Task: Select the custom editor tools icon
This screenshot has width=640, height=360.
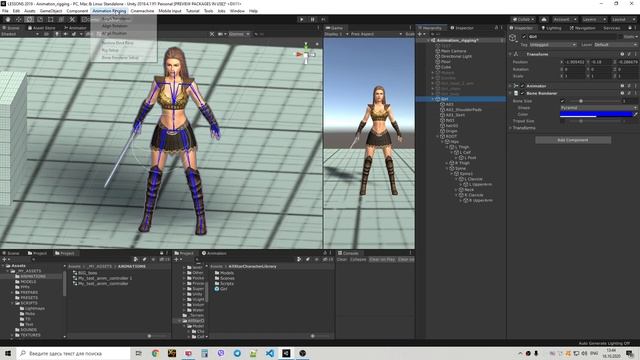Action: pos(72,19)
